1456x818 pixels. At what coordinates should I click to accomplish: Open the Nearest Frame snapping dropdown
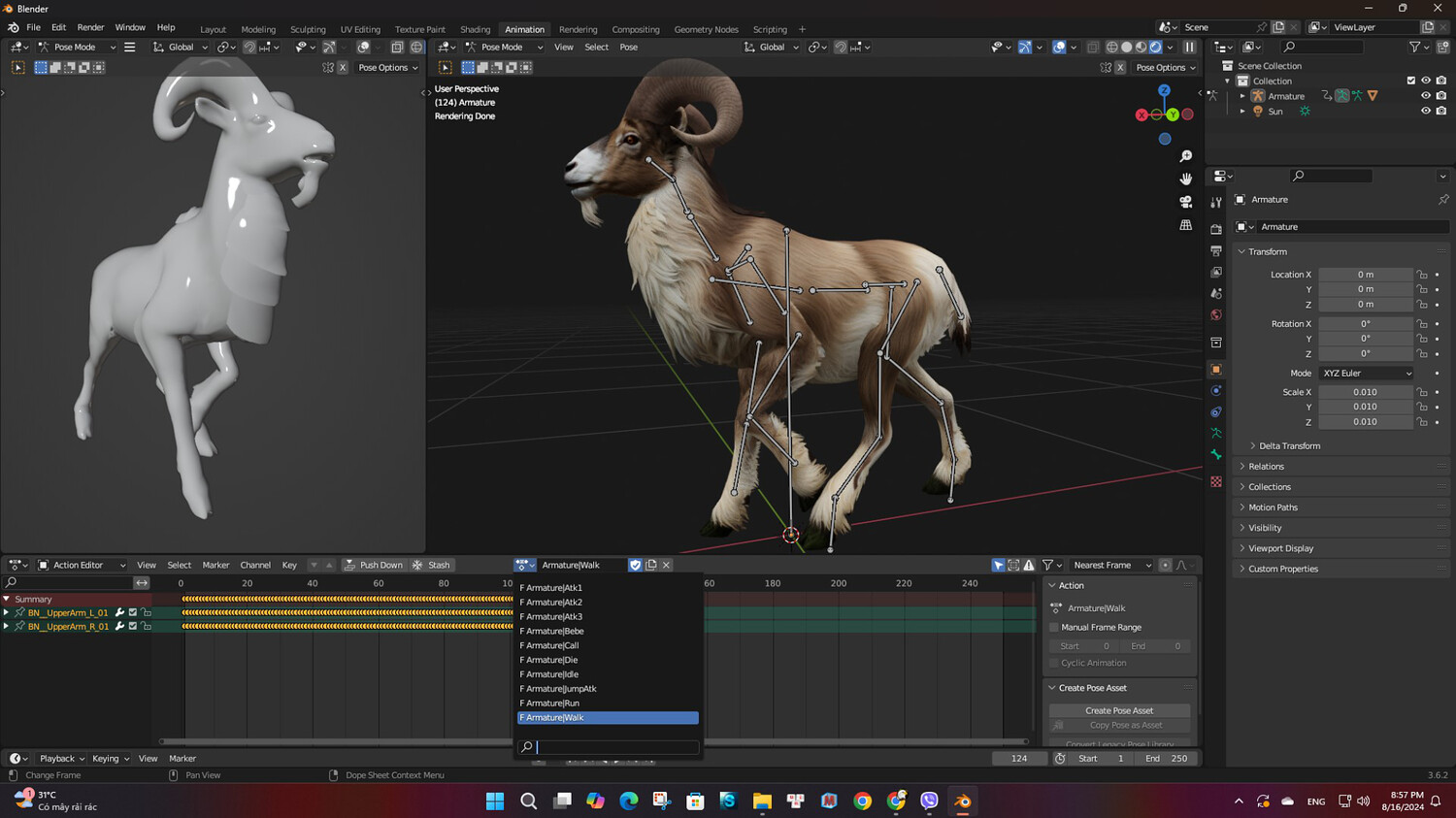pyautogui.click(x=1110, y=565)
